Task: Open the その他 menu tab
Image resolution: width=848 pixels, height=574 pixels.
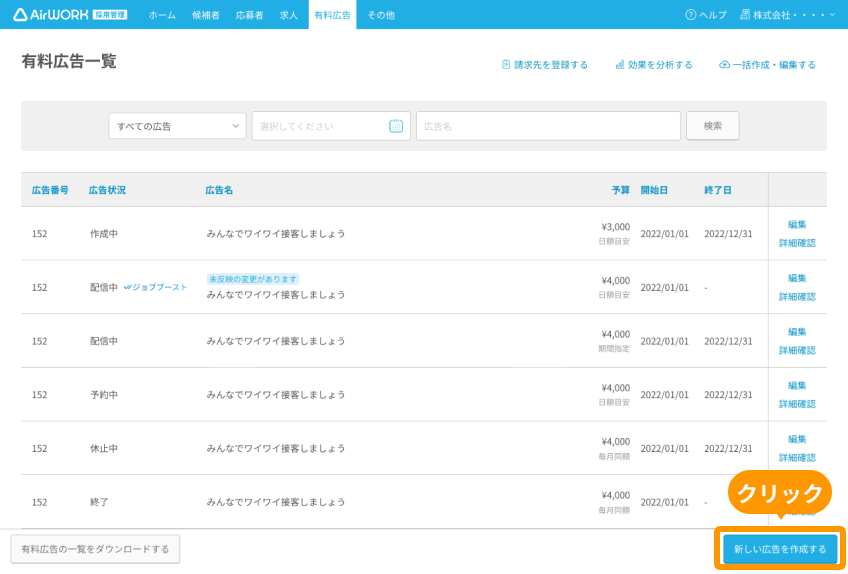Action: [381, 15]
